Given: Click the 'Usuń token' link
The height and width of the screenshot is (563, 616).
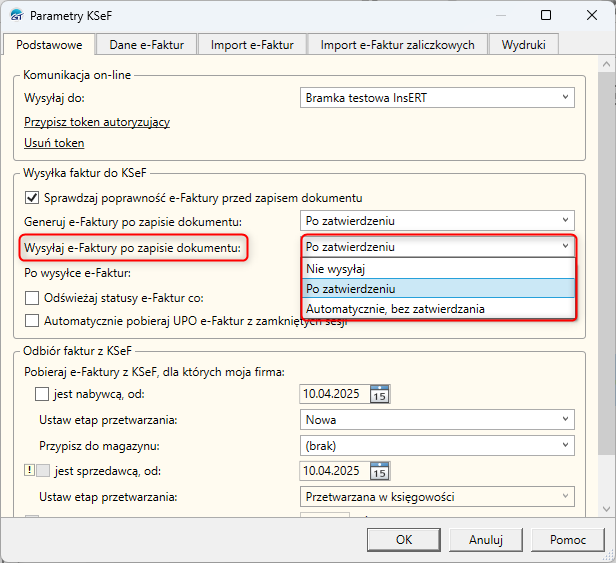Looking at the screenshot, I should tap(54, 143).
